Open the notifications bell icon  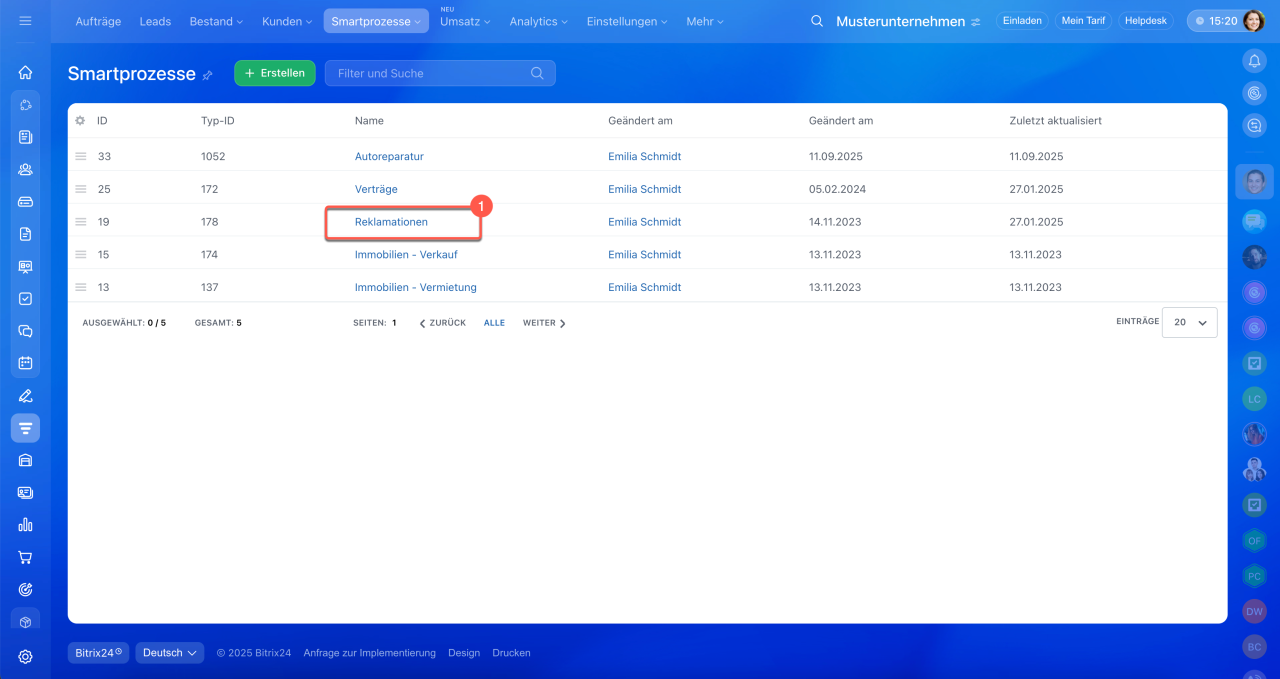click(1254, 62)
